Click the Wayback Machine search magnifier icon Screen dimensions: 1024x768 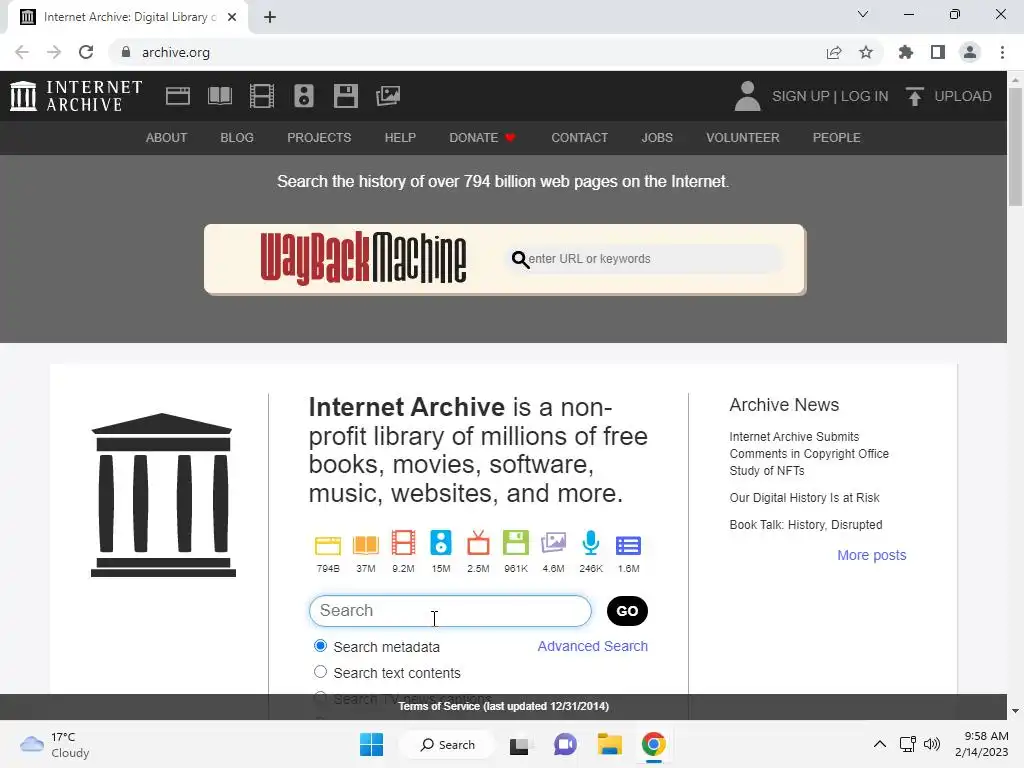click(520, 259)
